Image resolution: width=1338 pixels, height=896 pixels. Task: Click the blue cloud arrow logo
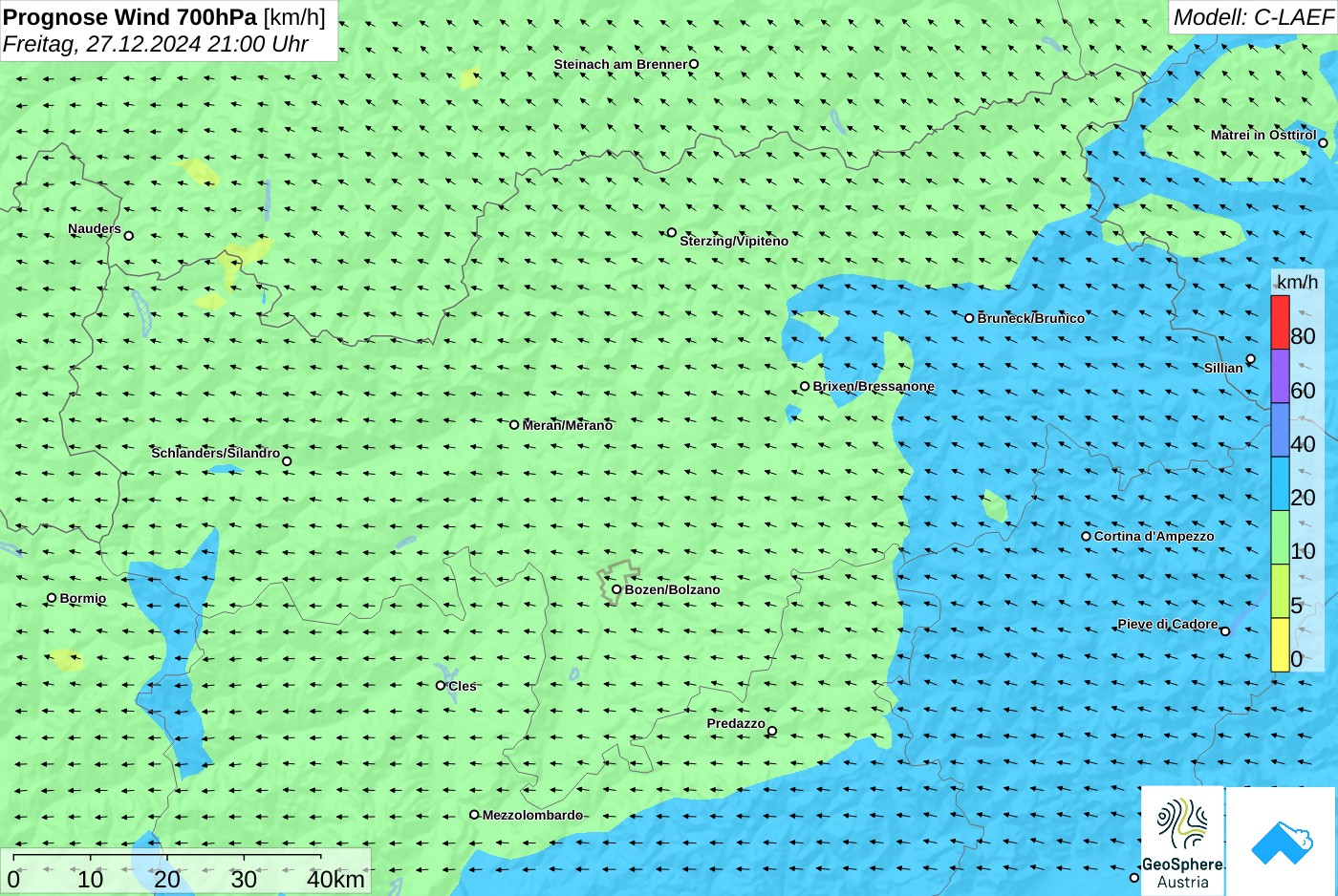coord(1282,842)
